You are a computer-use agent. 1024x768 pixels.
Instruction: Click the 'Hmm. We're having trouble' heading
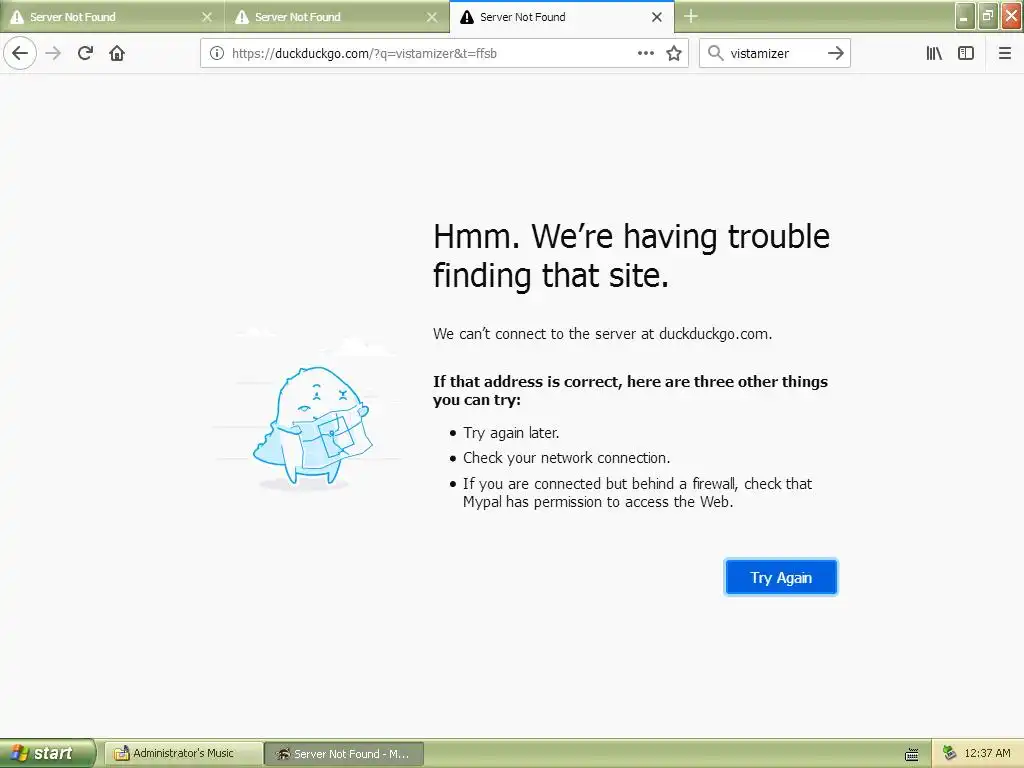(x=631, y=255)
